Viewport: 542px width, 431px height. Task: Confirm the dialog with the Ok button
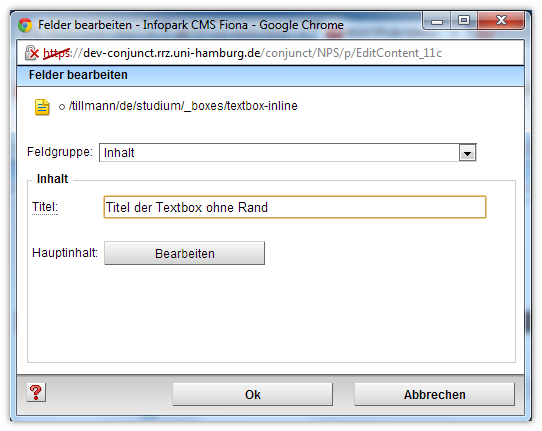253,394
